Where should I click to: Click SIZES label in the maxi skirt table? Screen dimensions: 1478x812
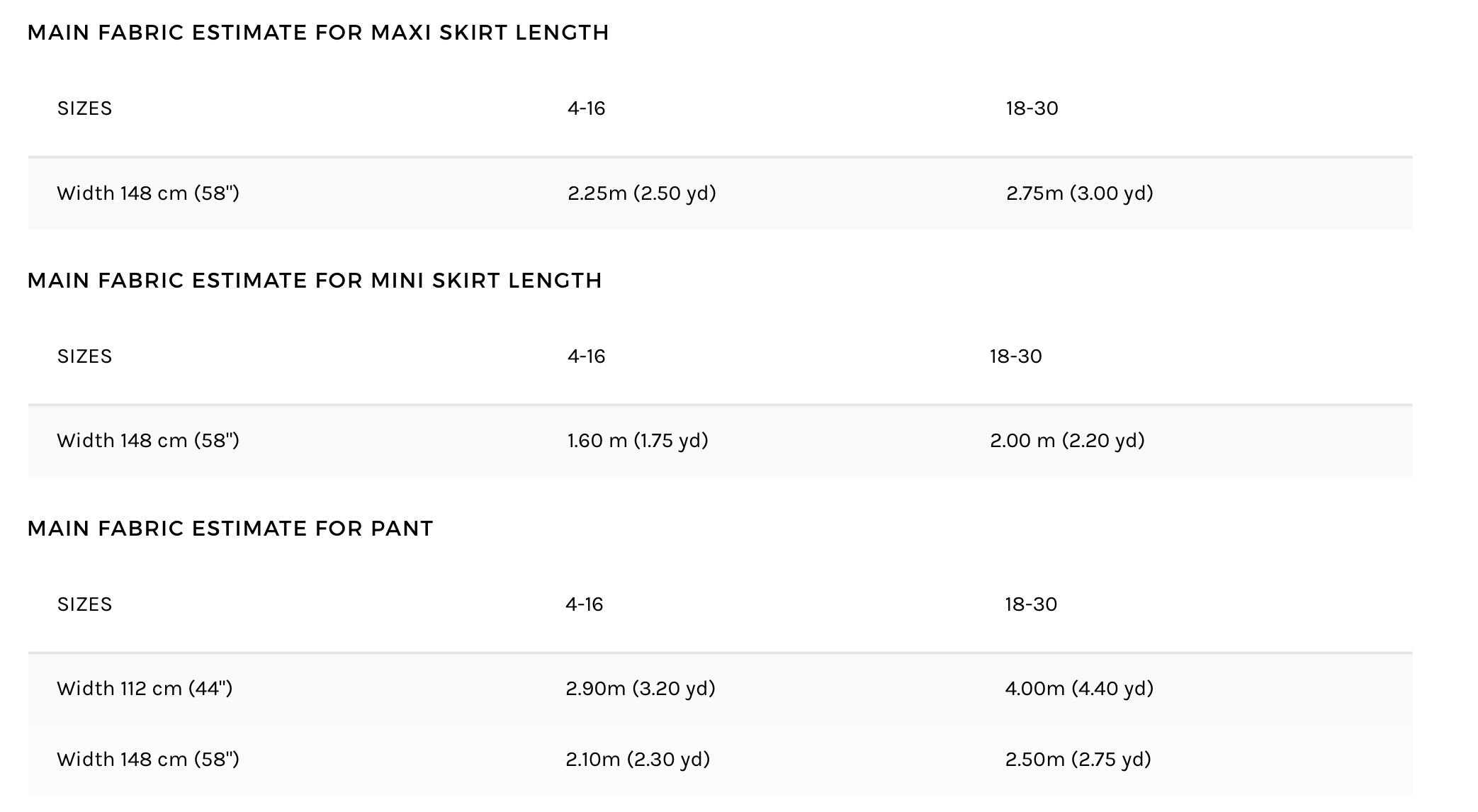click(x=84, y=108)
